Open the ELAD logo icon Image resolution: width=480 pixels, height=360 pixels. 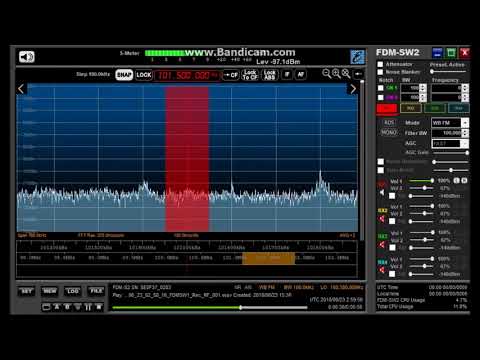coord(357,57)
